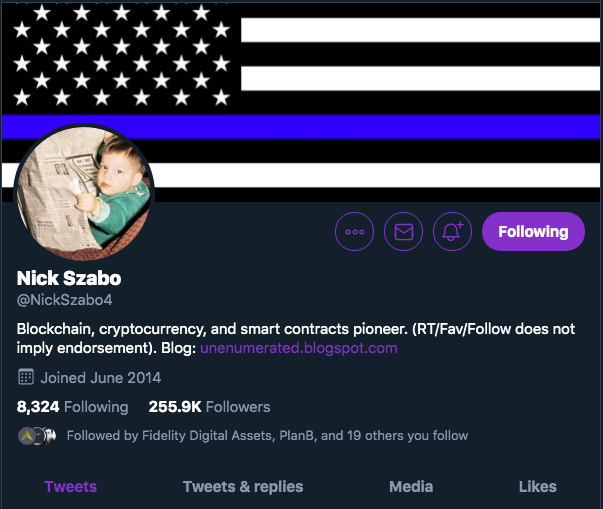Open the baby profile picture

click(x=84, y=193)
